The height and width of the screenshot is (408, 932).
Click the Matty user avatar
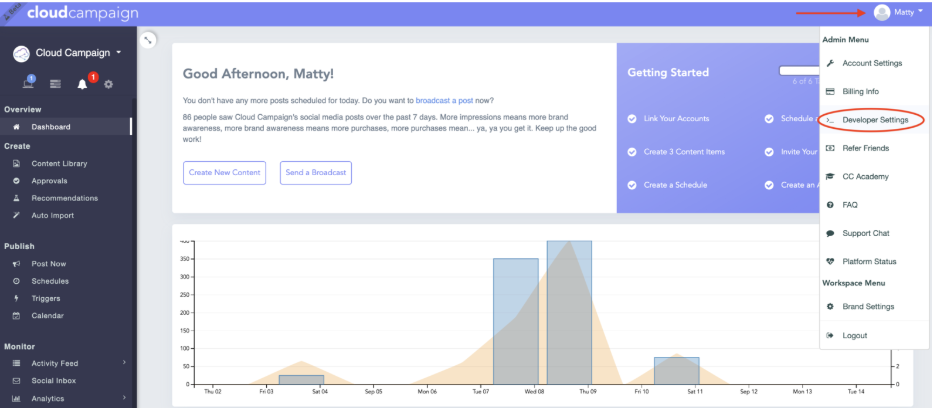[882, 12]
